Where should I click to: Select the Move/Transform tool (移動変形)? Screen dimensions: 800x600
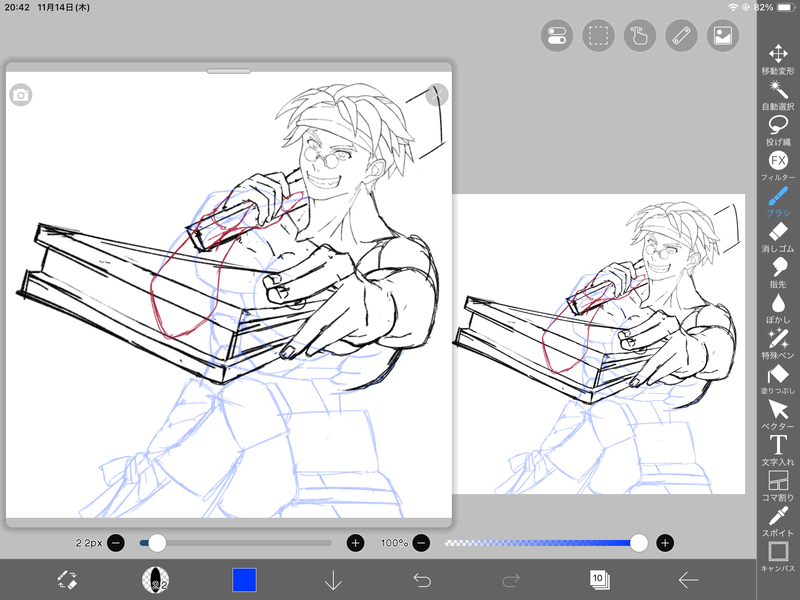pyautogui.click(x=778, y=59)
